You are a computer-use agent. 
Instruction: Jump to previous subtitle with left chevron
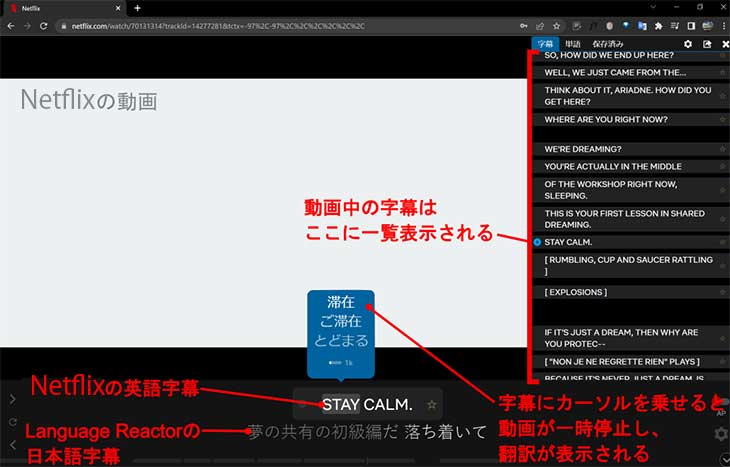(x=13, y=445)
